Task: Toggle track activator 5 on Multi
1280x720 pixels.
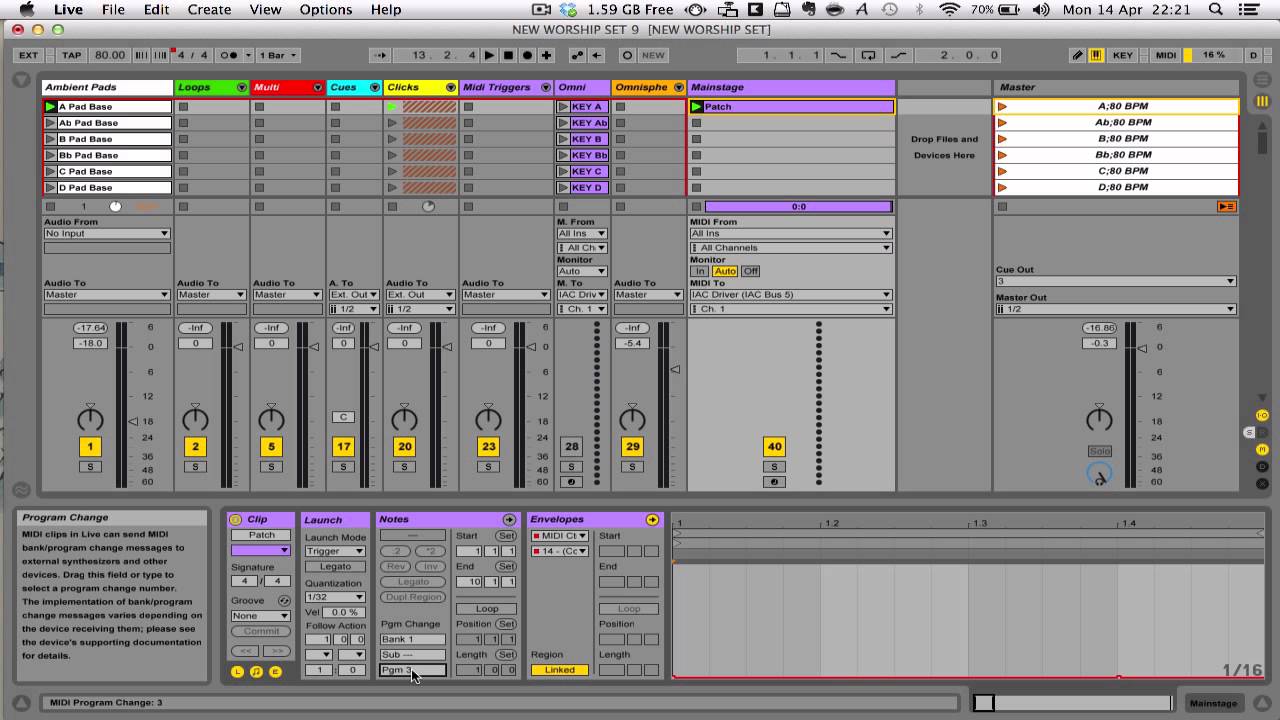Action: [271, 447]
